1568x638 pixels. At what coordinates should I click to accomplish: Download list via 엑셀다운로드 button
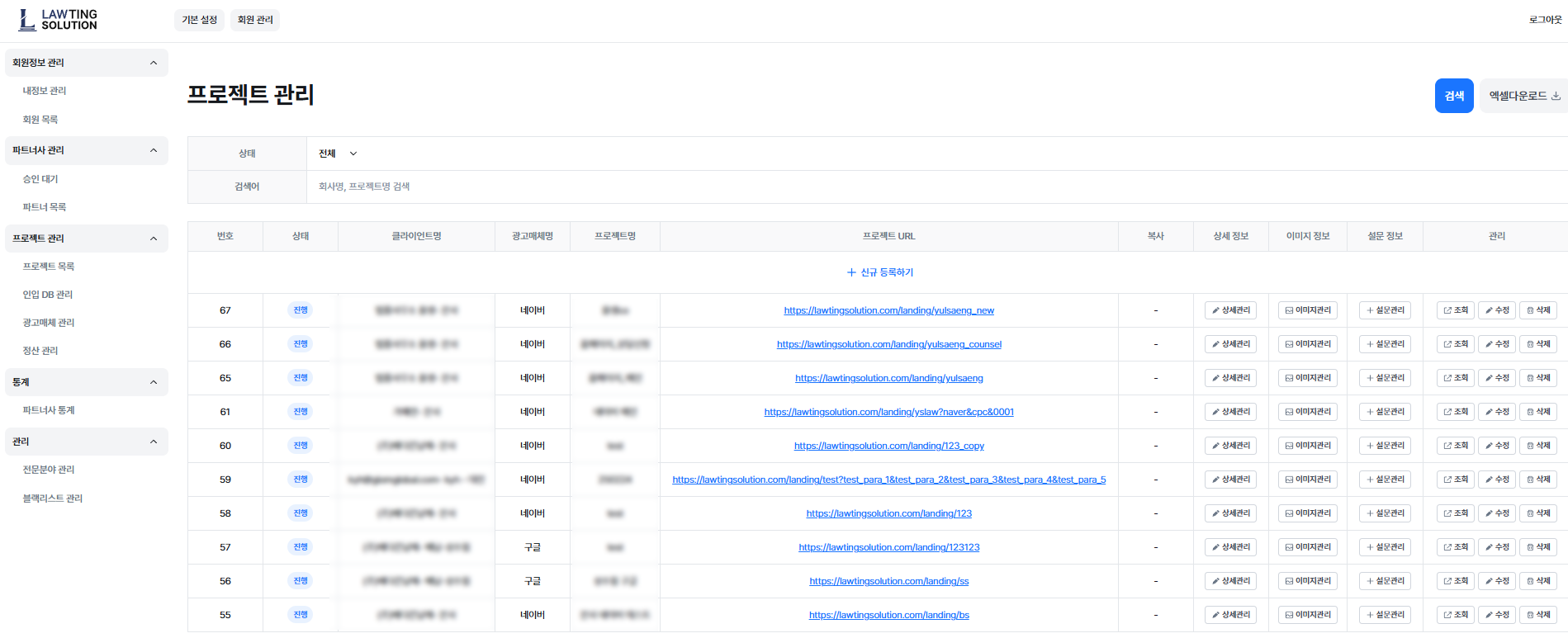[x=1523, y=96]
